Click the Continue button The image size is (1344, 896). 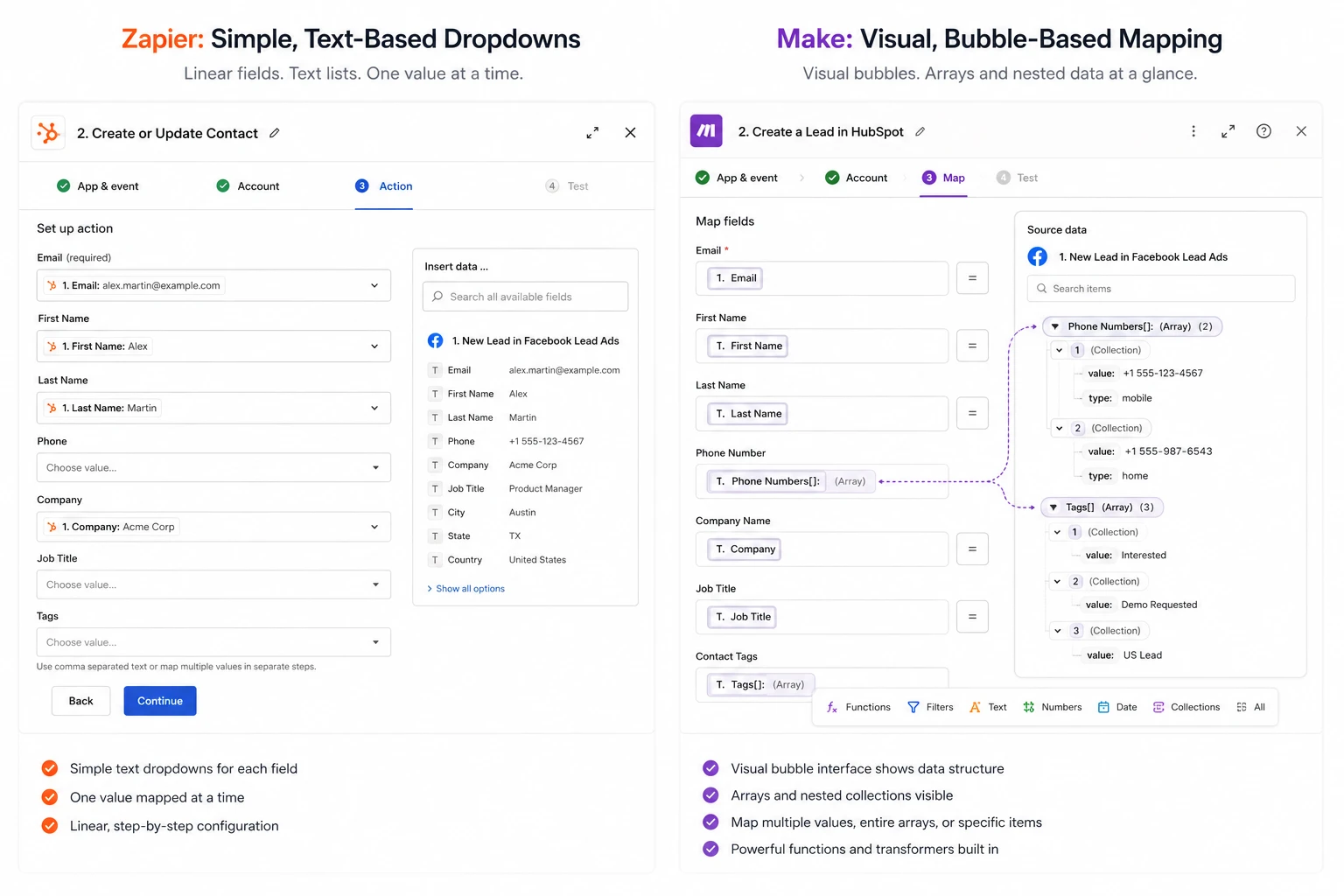[x=160, y=701]
